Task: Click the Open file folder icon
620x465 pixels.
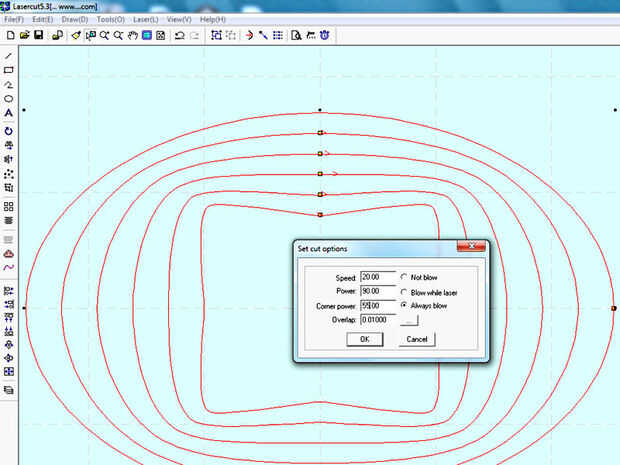Action: tap(25, 36)
